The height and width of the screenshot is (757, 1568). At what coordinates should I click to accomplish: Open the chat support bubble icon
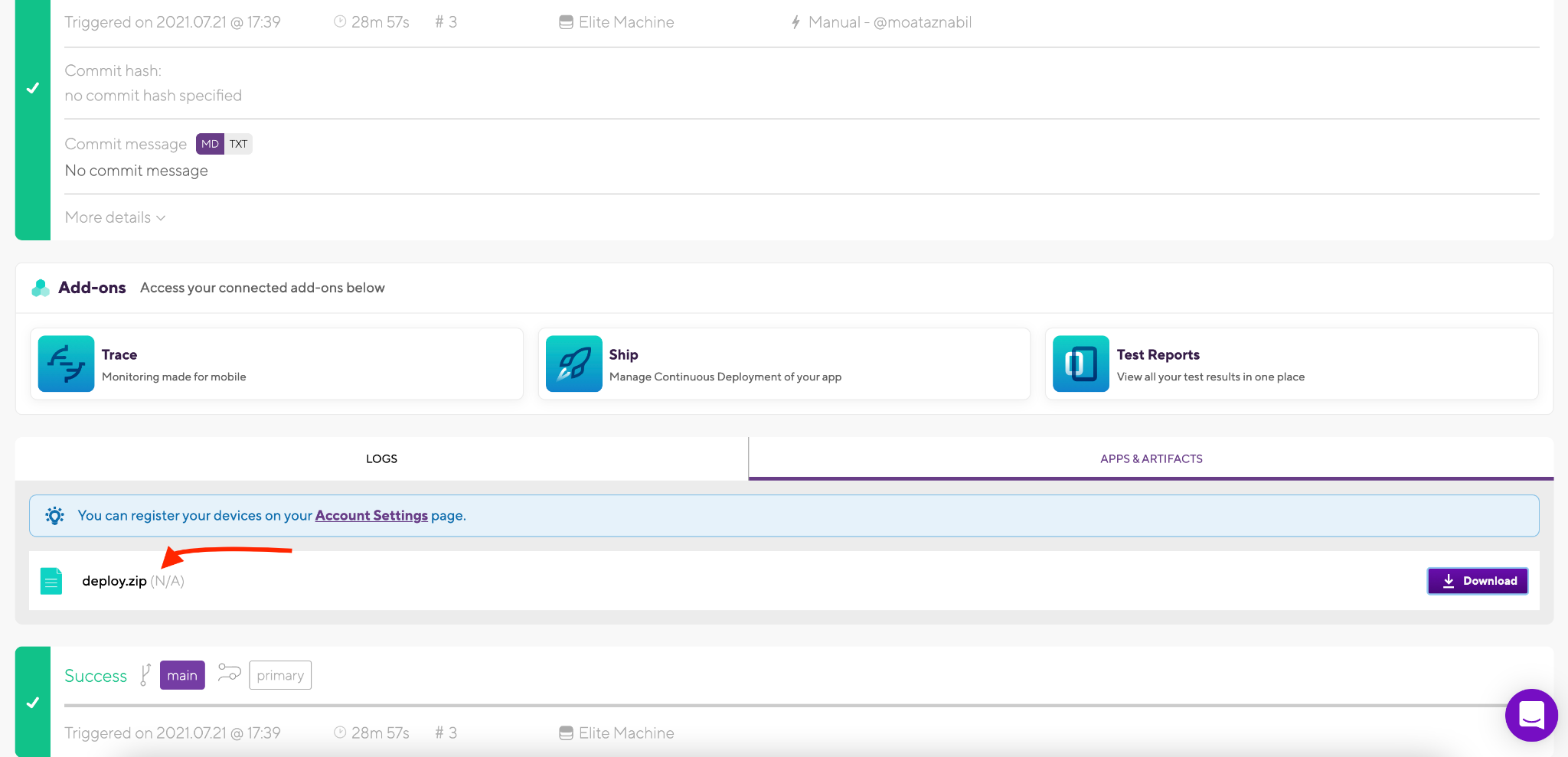[x=1531, y=715]
